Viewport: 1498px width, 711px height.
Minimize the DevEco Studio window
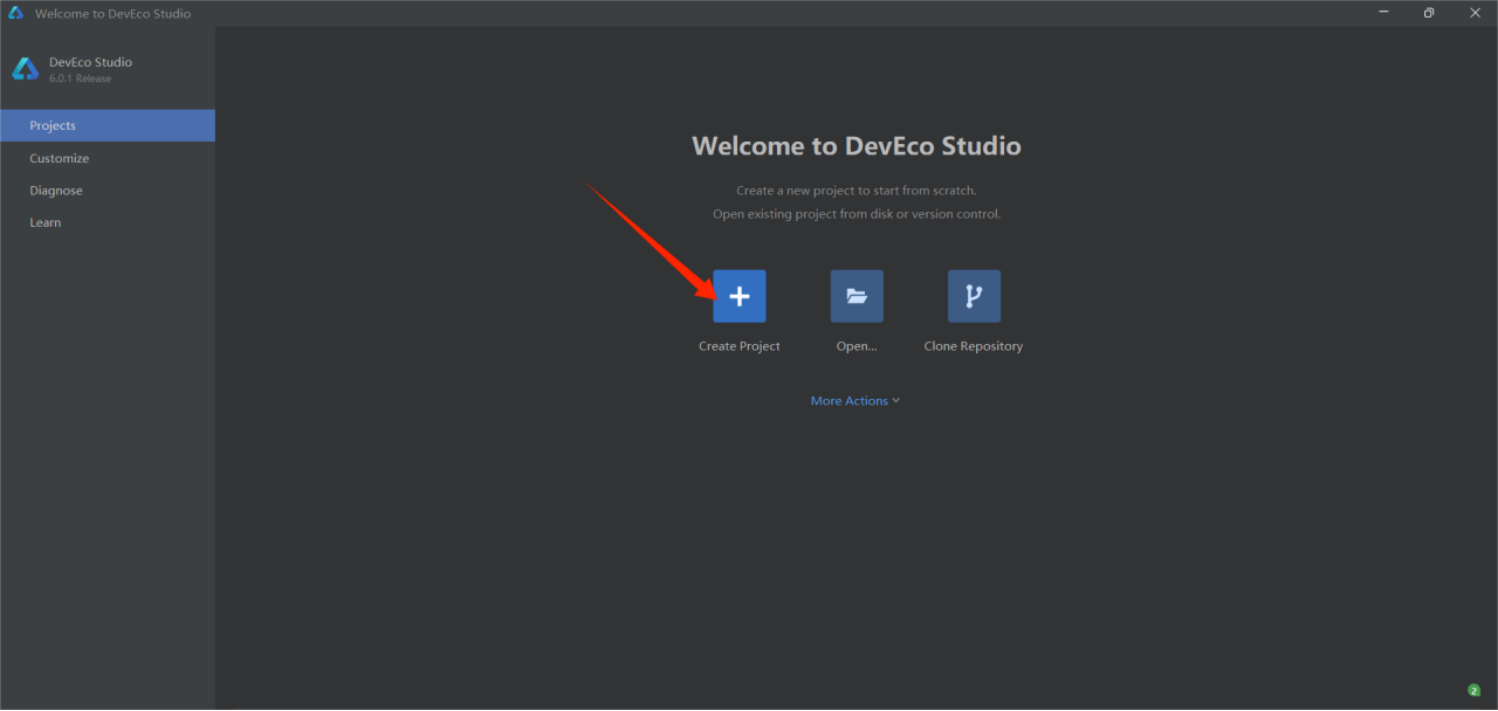(1384, 13)
